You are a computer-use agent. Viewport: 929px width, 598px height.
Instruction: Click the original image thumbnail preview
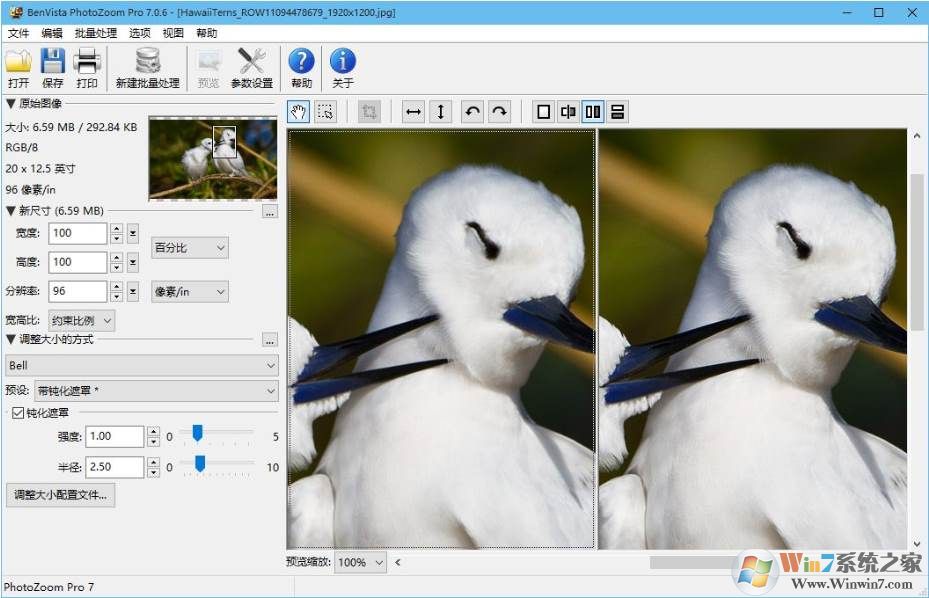212,157
